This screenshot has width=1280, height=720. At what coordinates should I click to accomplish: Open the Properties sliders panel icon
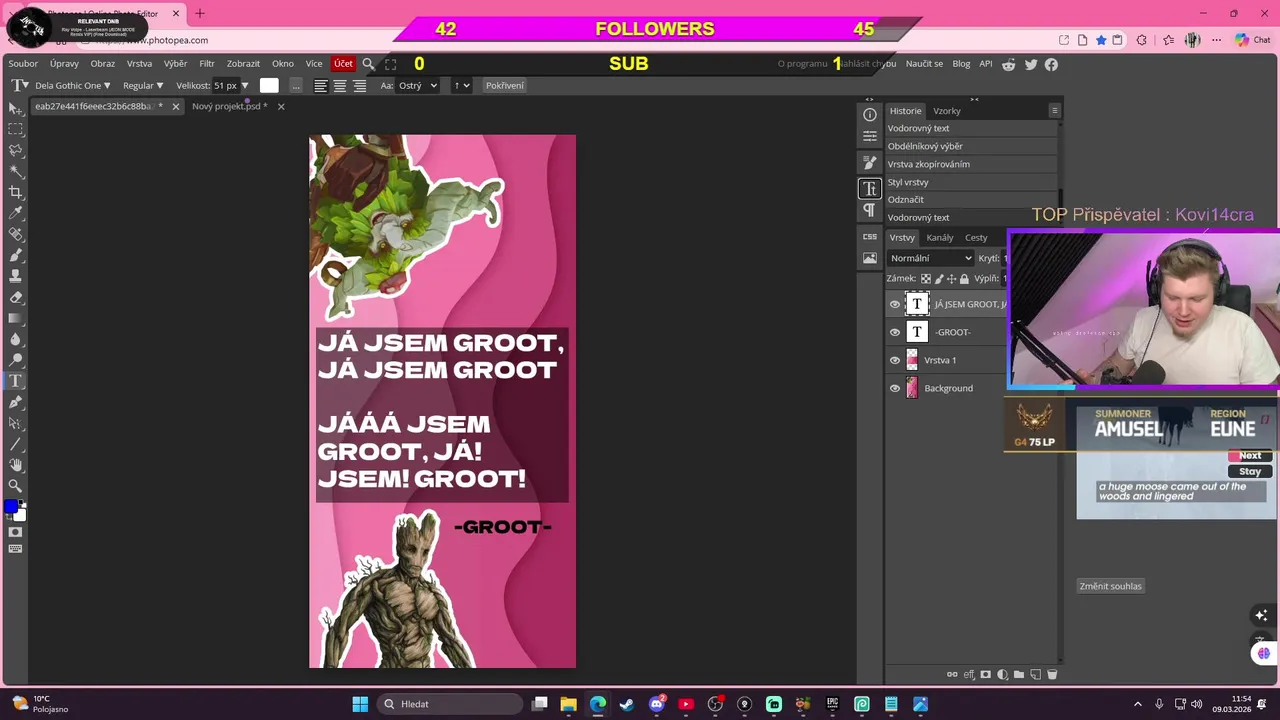[x=870, y=136]
